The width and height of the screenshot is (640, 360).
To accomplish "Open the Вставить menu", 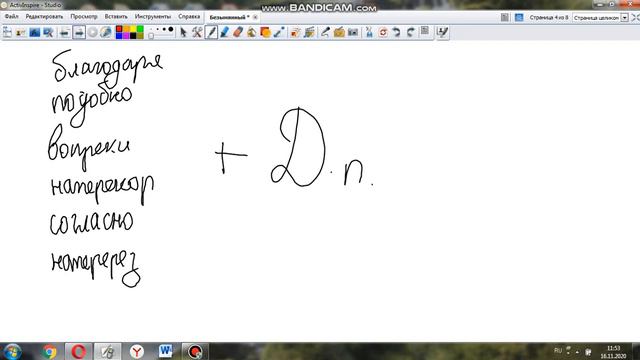I will point(116,17).
